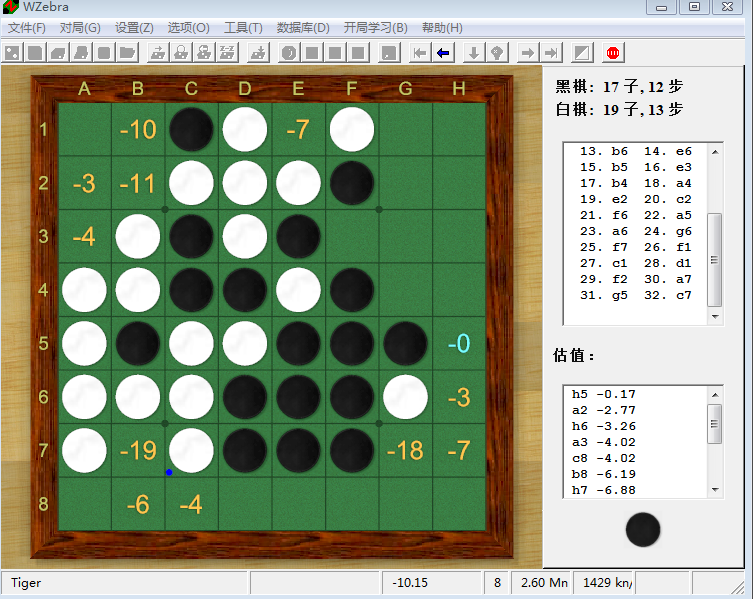The image size is (753, 599).
Task: Click the down-arrow-into-tray toolbar icon
Action: [258, 52]
